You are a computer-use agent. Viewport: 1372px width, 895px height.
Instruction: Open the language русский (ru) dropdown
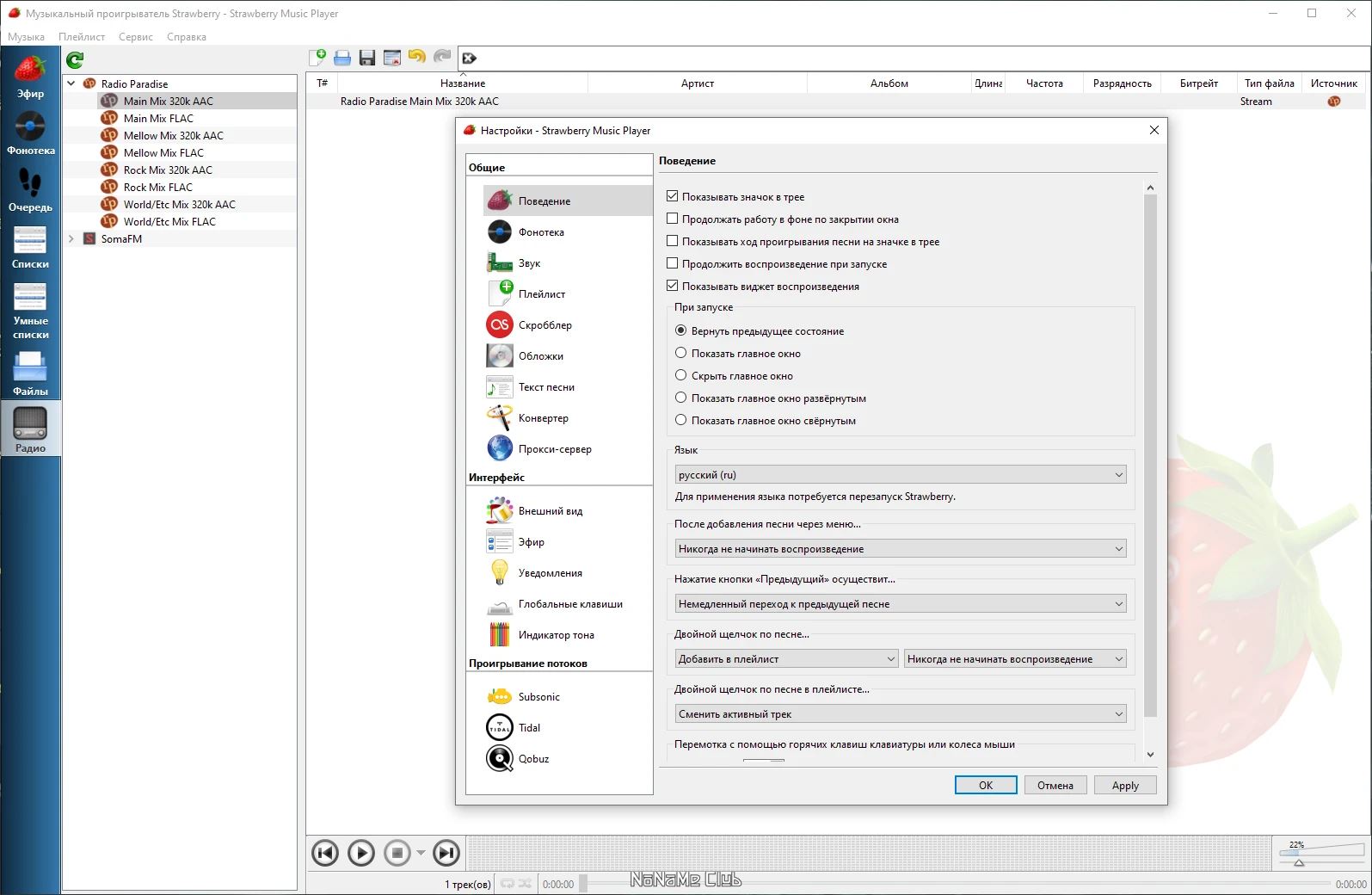coord(901,474)
